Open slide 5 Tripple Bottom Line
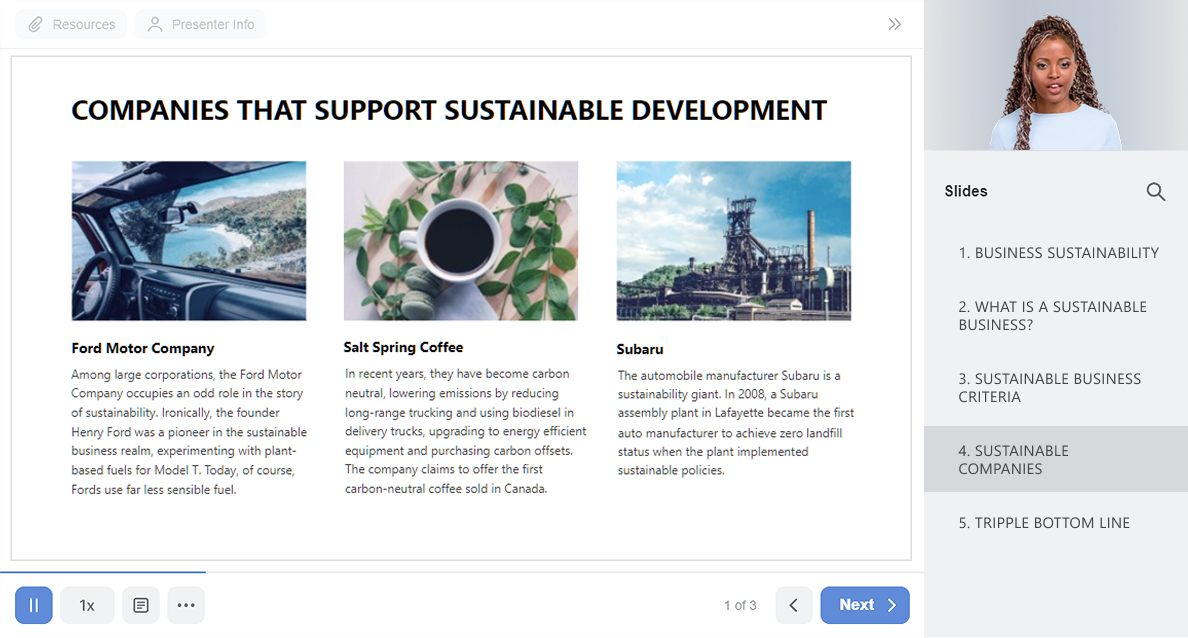 [x=1043, y=523]
